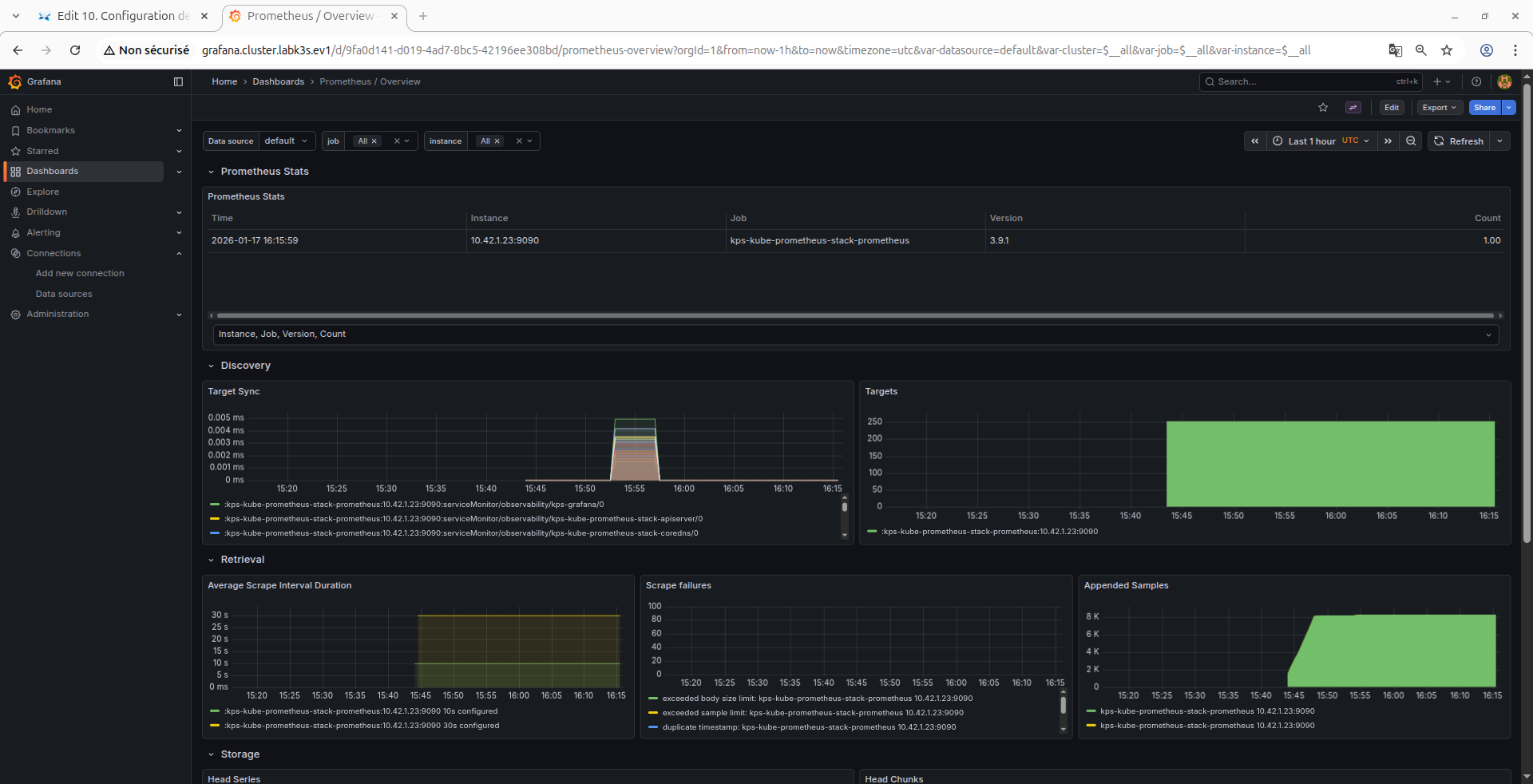
Task: Click the Grafana search field
Action: click(x=1310, y=81)
